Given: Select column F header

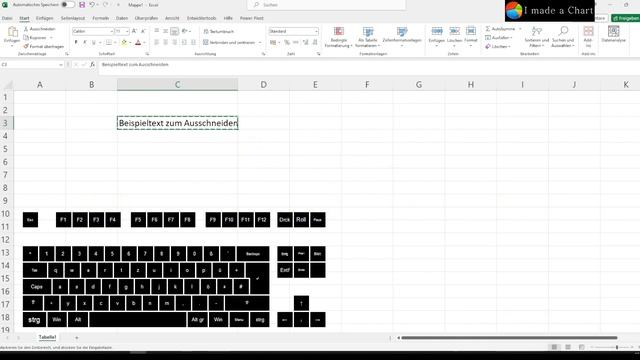Looking at the screenshot, I should [367, 84].
